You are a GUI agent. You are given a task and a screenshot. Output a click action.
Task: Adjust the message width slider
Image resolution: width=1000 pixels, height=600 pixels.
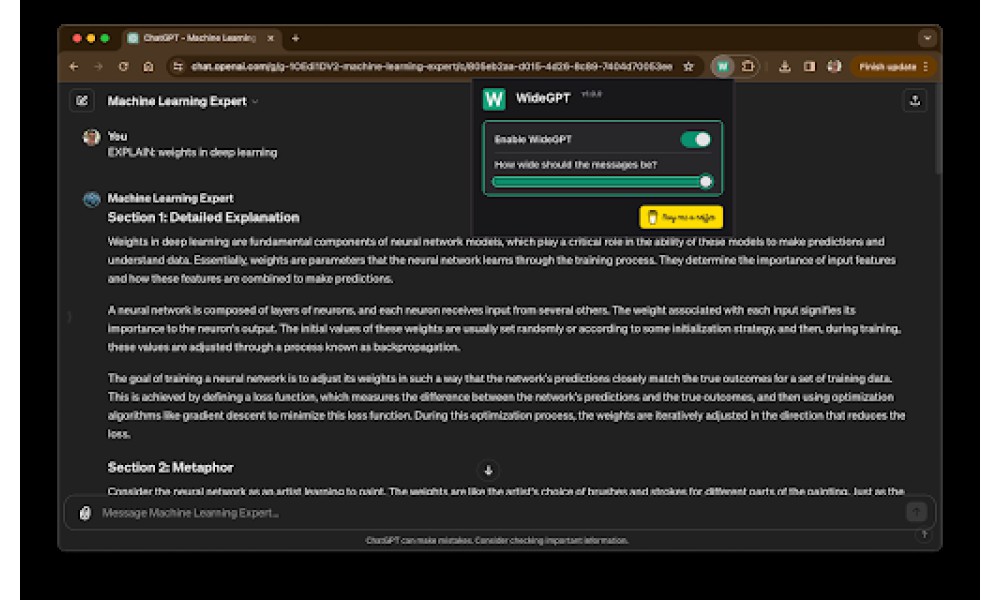tap(602, 182)
